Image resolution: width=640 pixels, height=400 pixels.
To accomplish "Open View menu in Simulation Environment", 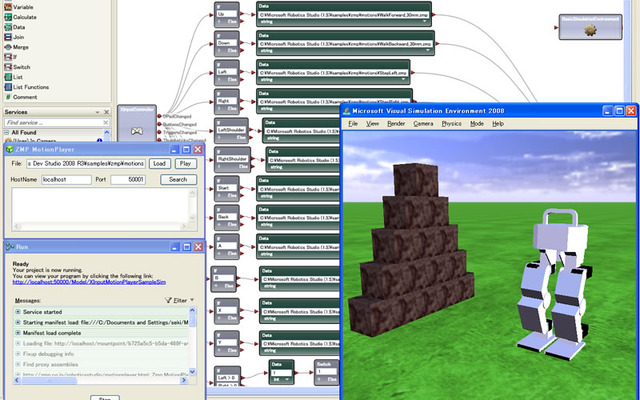I will 372,123.
